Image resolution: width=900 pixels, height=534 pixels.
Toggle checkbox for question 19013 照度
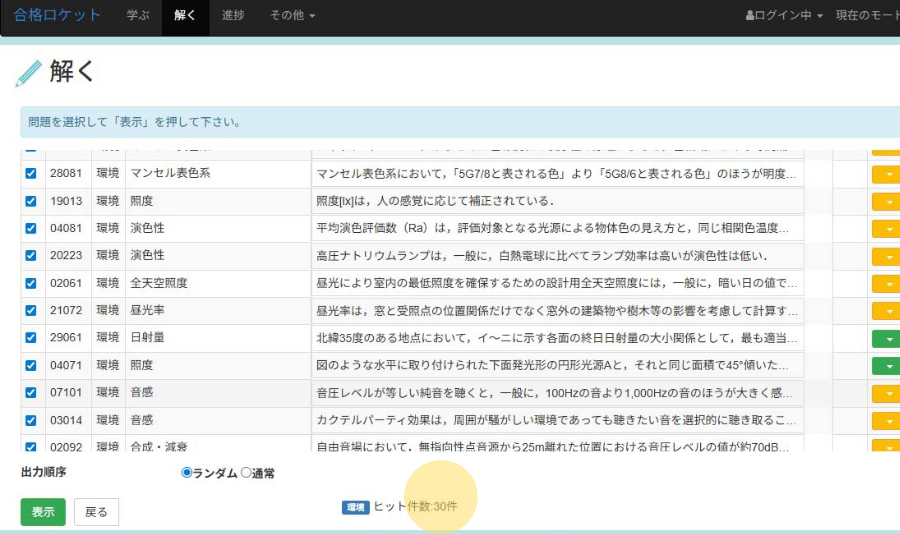coord(30,201)
